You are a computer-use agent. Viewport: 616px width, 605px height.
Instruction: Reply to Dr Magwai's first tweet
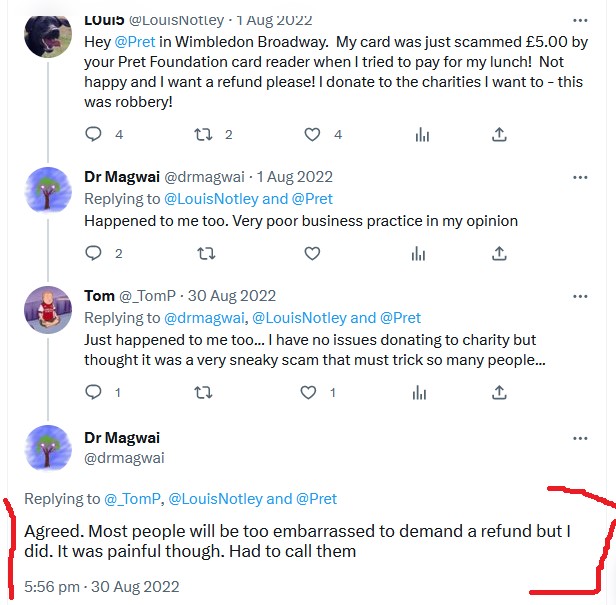[93, 254]
